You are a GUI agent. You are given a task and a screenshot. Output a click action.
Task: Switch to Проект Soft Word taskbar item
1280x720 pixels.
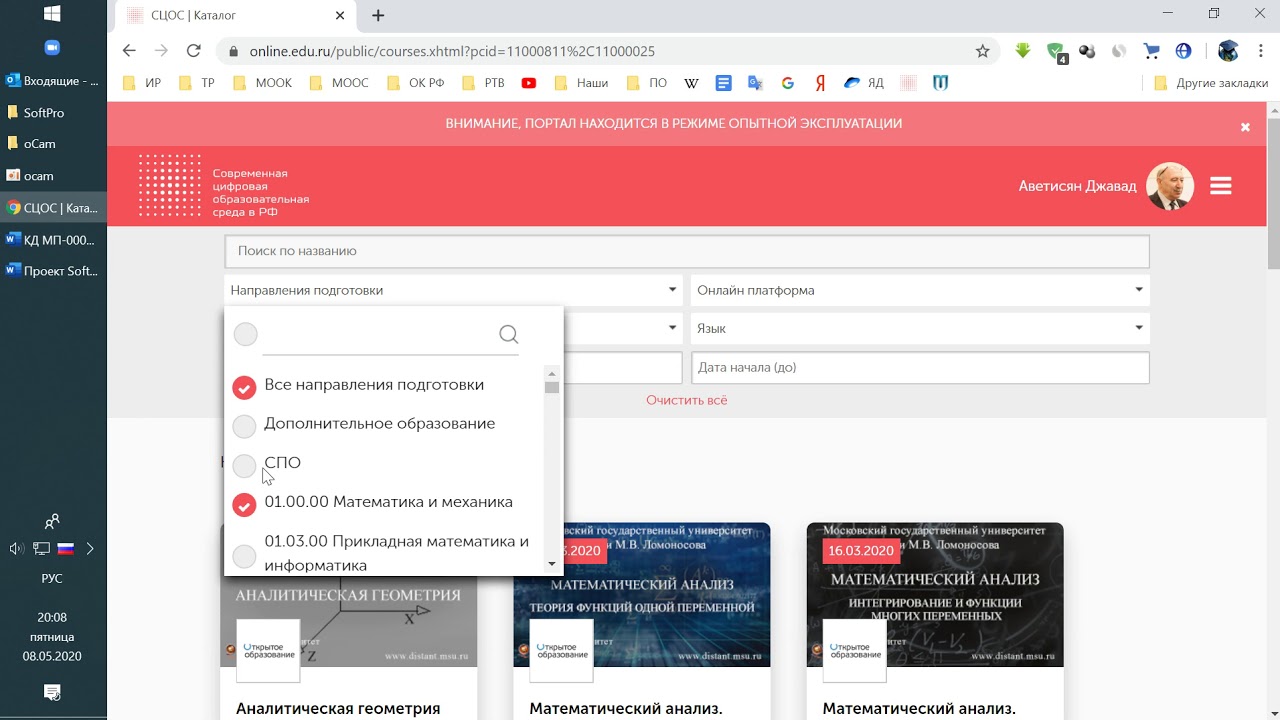(53, 270)
